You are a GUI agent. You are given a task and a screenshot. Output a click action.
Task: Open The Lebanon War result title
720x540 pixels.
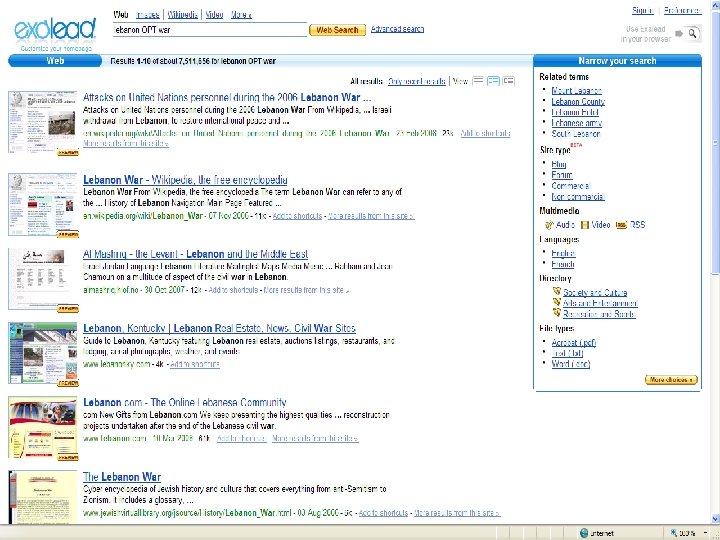122,477
